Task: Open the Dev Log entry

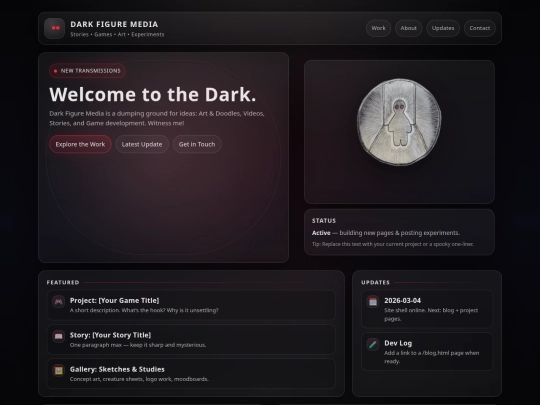Action: pyautogui.click(x=427, y=352)
